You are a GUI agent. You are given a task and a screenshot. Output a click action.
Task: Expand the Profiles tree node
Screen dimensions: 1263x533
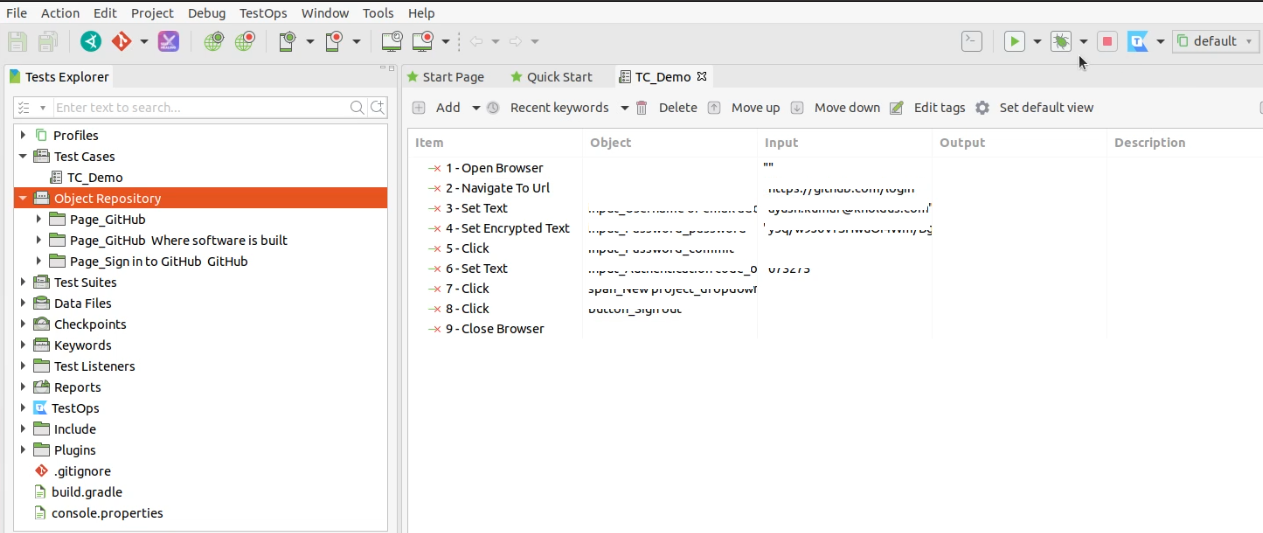point(23,135)
